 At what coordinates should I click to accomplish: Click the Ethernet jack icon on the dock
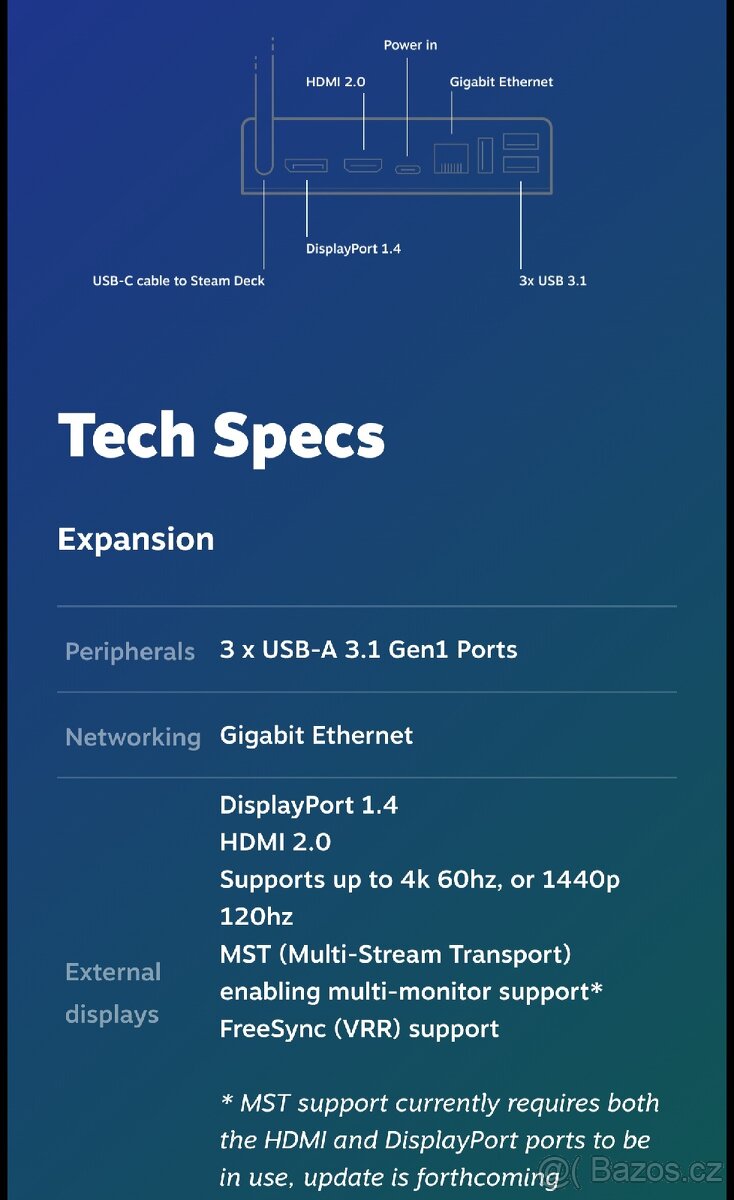coord(451,159)
